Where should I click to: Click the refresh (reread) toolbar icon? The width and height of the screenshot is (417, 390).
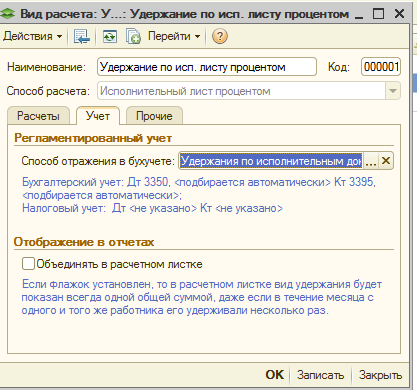pos(110,36)
